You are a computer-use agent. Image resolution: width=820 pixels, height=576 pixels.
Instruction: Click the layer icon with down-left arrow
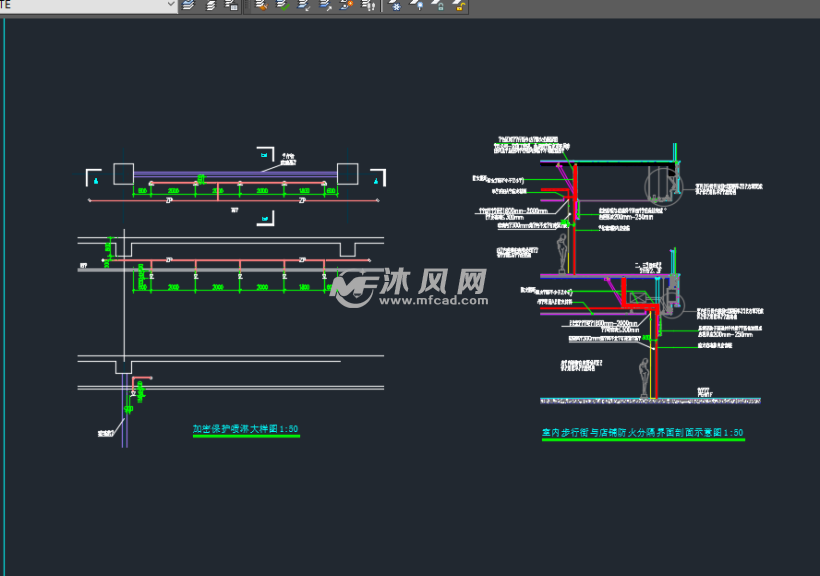304,5
